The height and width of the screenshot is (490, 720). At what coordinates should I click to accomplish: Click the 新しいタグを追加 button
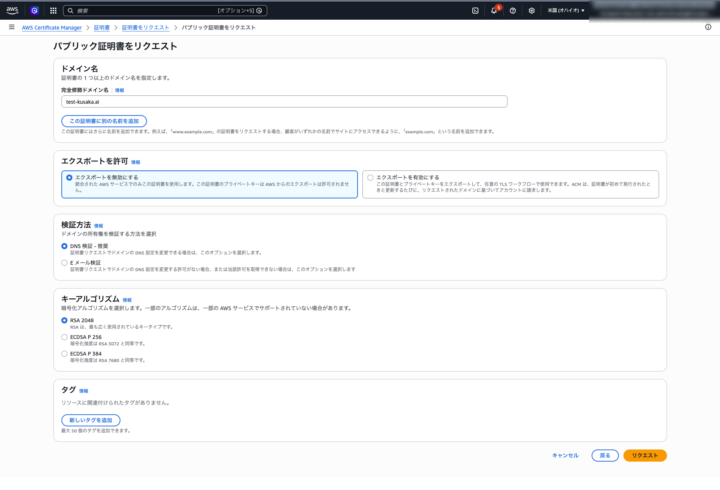click(x=91, y=420)
